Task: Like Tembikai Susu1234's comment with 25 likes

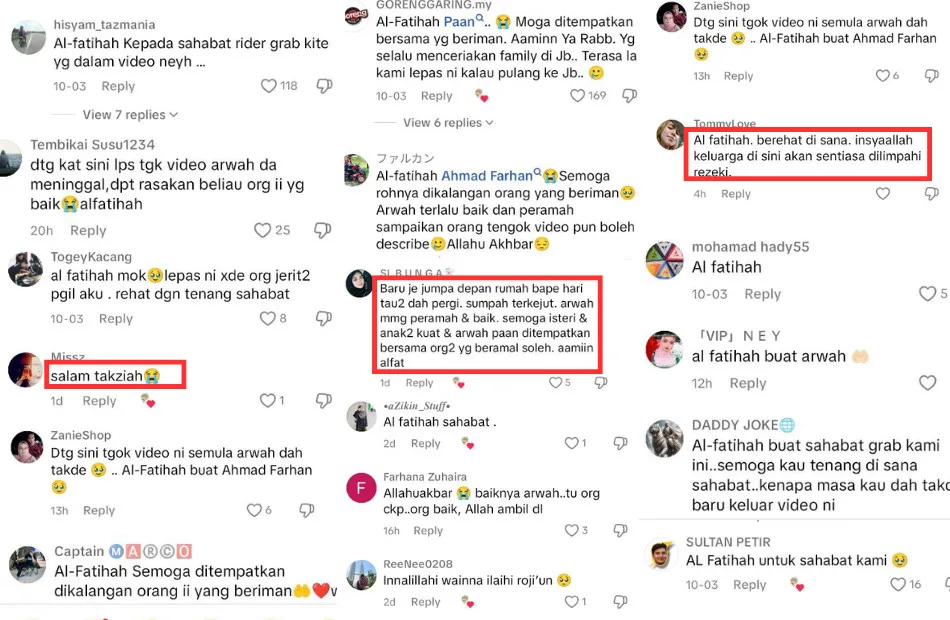Action: [262, 230]
